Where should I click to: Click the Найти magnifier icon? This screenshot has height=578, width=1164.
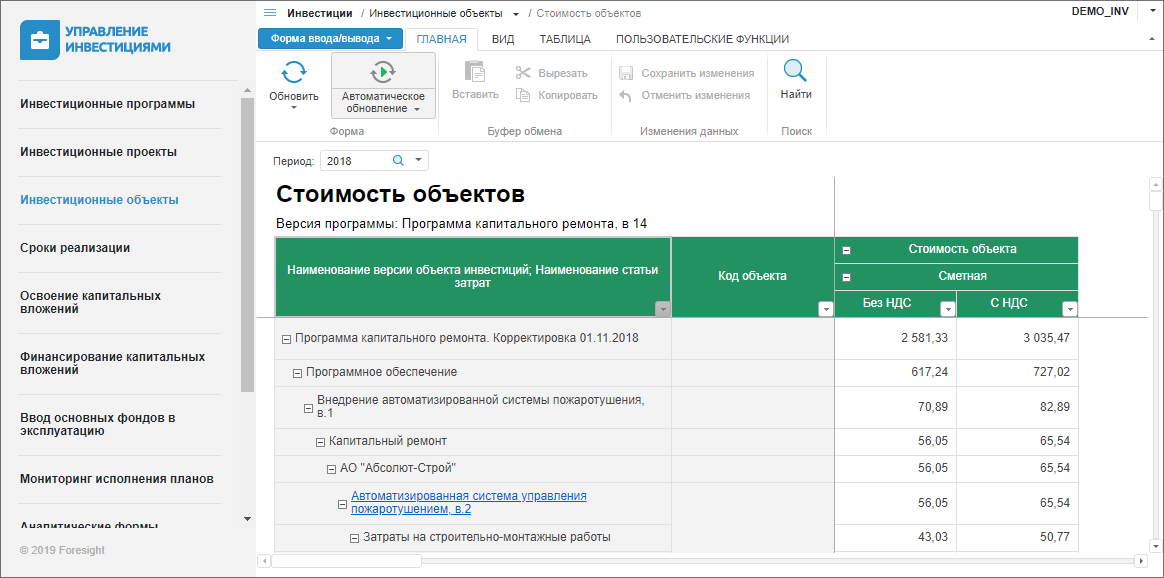(795, 71)
